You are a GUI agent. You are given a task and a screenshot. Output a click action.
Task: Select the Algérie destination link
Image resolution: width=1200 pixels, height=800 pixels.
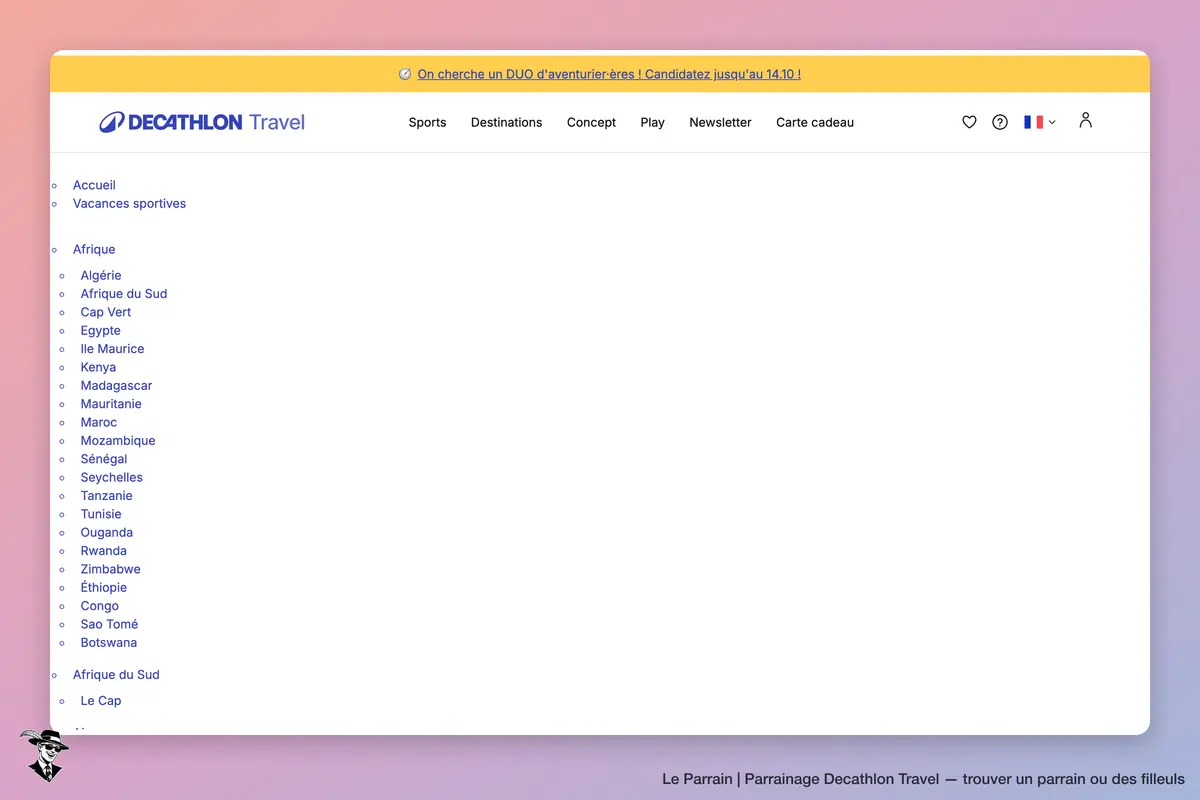tap(101, 275)
